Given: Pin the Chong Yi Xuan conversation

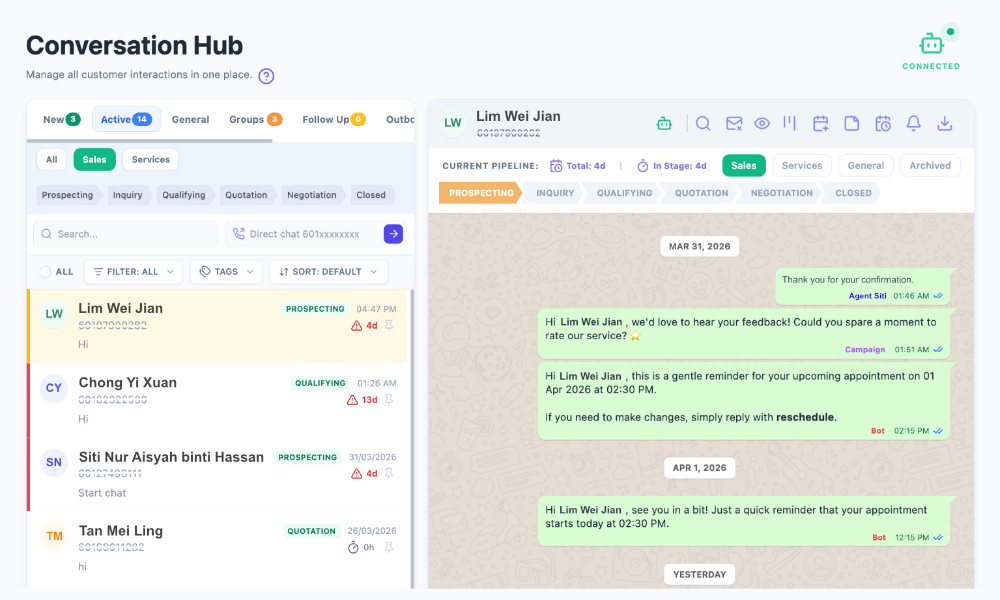Looking at the screenshot, I should [x=389, y=400].
